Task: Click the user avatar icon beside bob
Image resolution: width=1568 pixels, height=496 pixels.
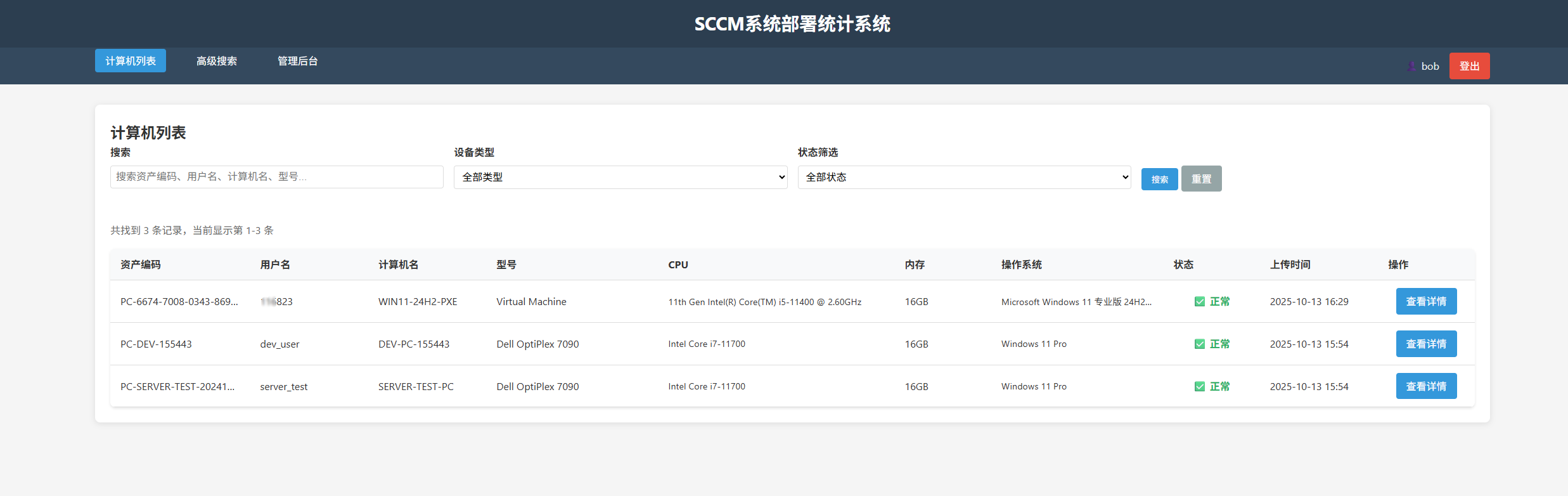Action: [1411, 66]
